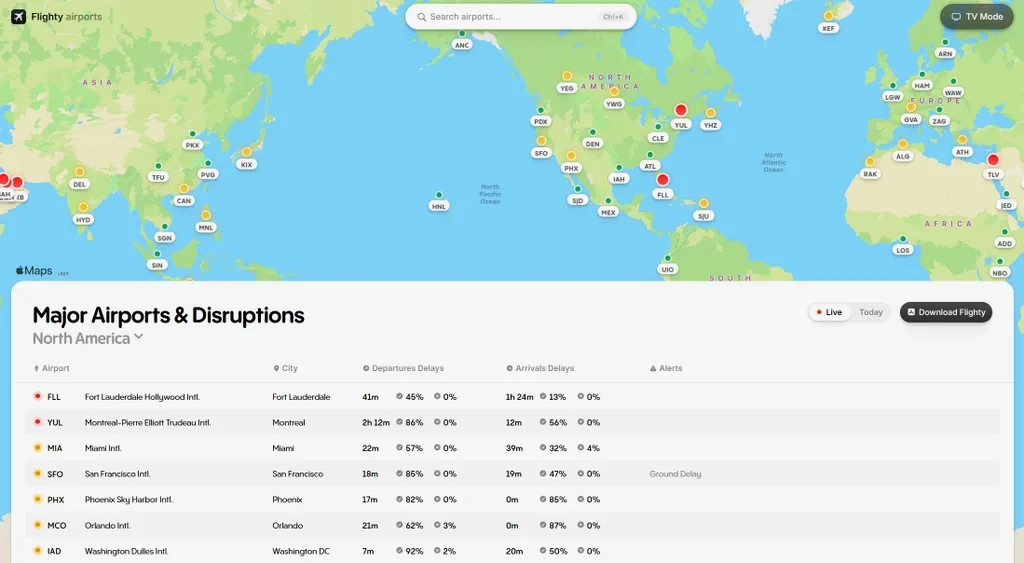Open the MIA Miami Intl. row
Image resolution: width=1024 pixels, height=563 pixels.
click(x=513, y=448)
